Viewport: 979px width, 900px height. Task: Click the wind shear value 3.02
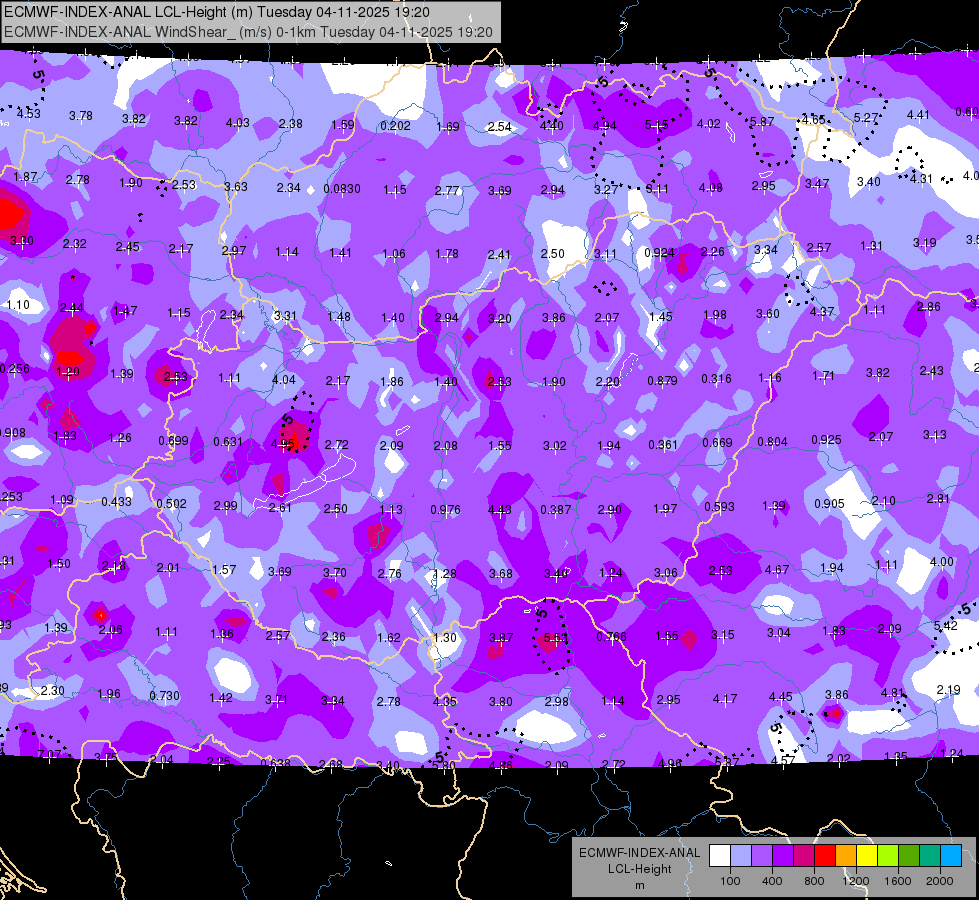tap(554, 446)
